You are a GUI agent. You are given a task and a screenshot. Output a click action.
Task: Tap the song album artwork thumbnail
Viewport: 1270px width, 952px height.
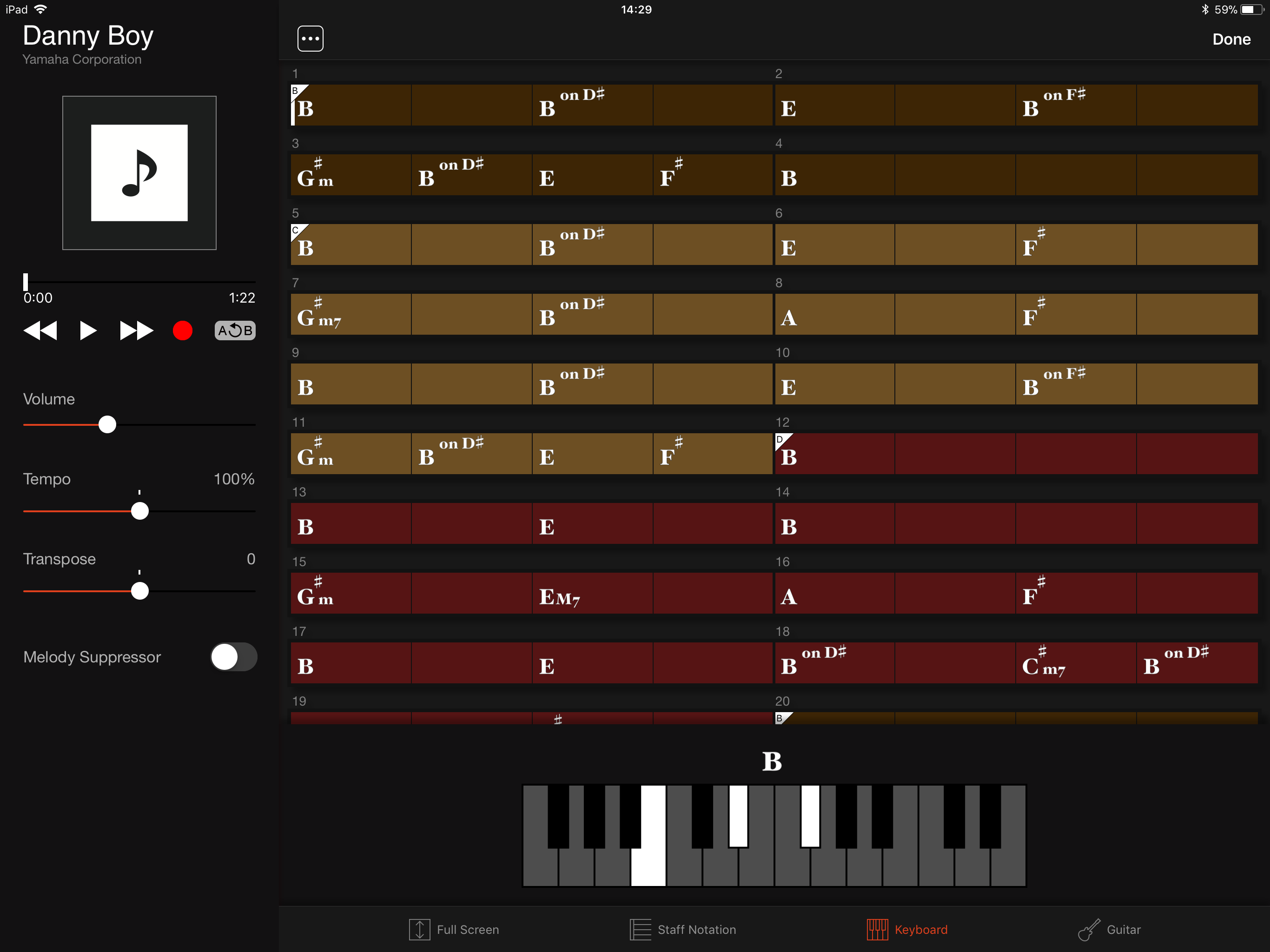click(x=139, y=173)
